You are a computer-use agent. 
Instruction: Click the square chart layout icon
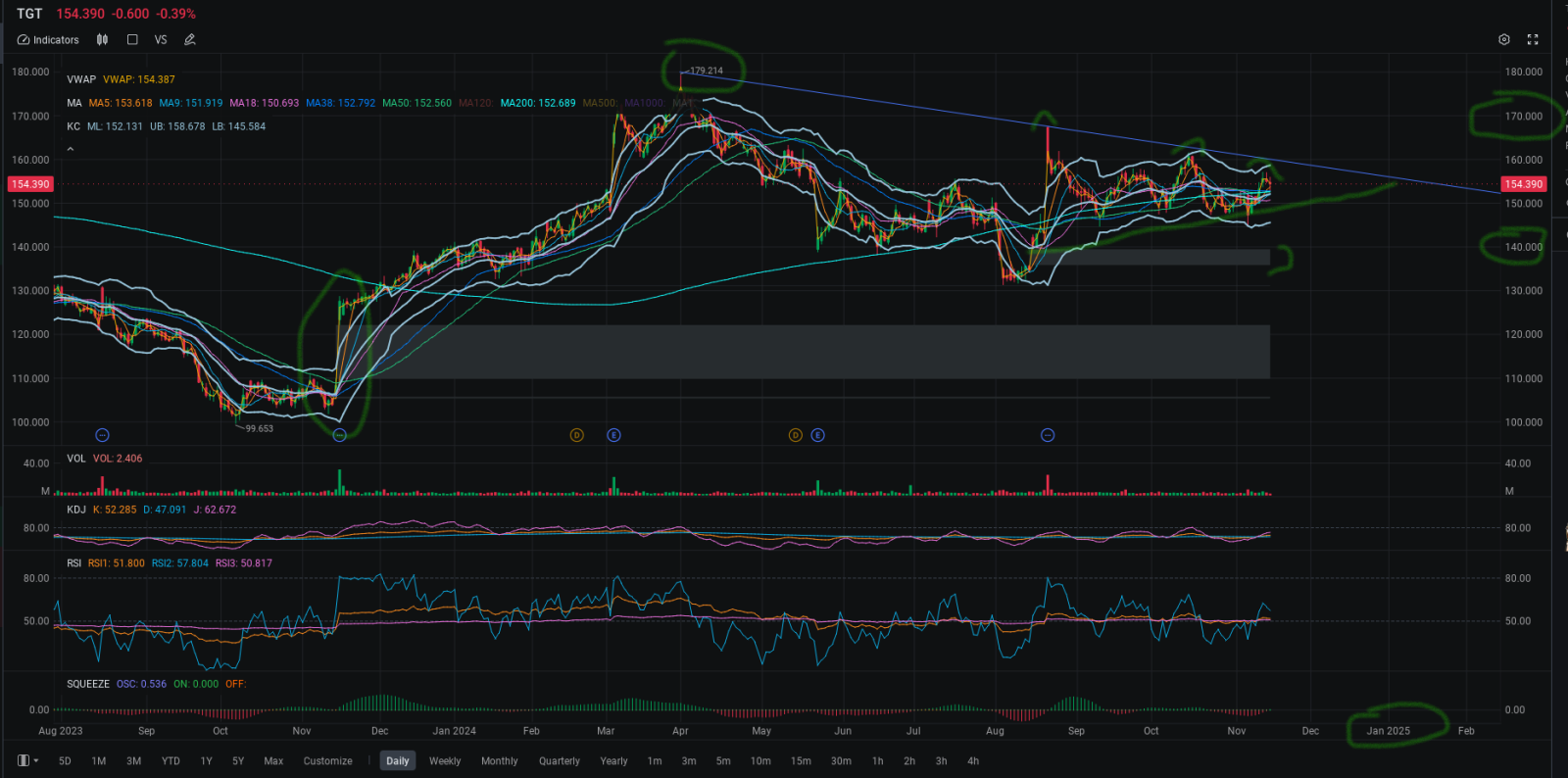coord(132,40)
